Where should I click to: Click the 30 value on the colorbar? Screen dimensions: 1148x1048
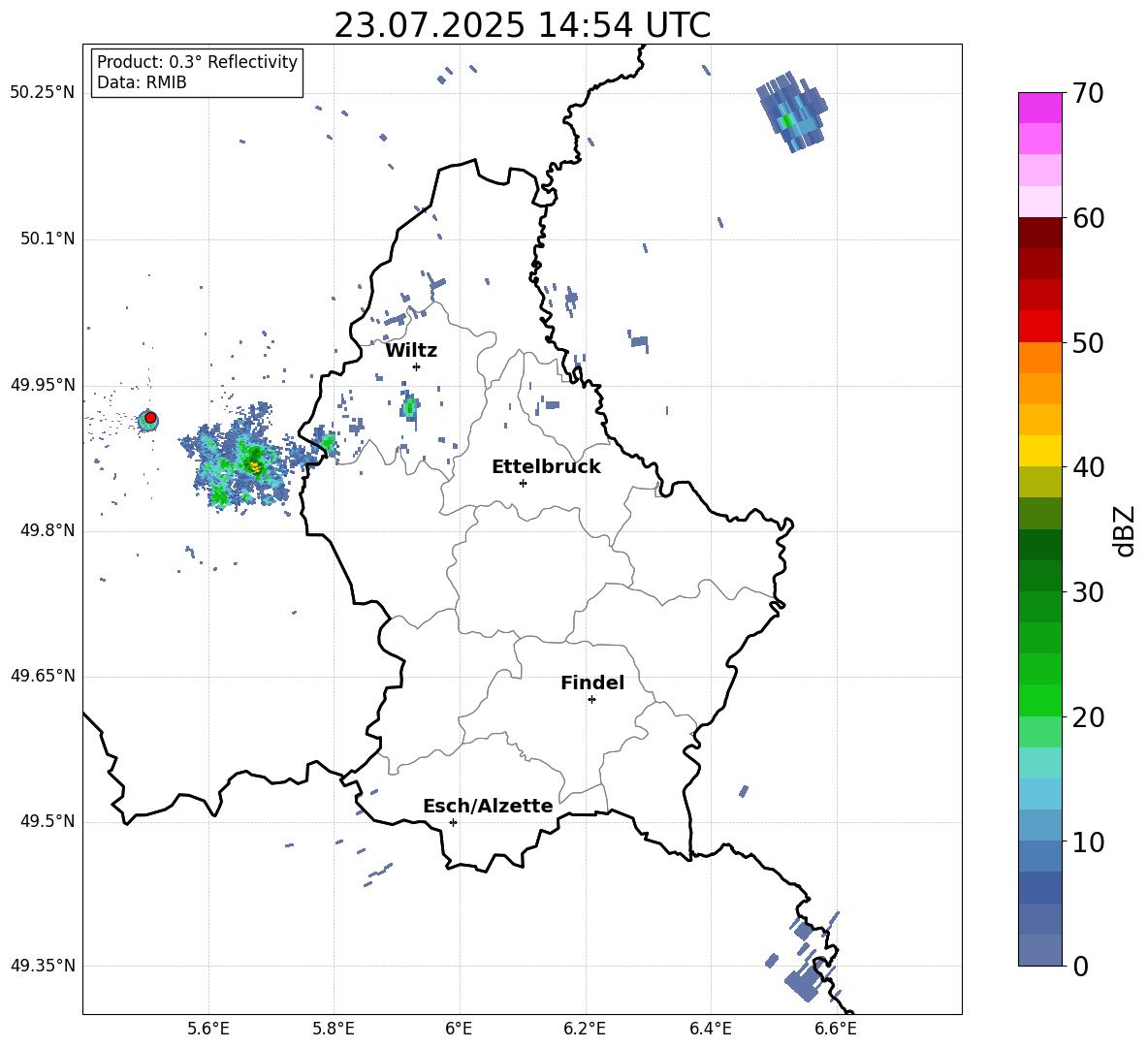(x=1088, y=591)
